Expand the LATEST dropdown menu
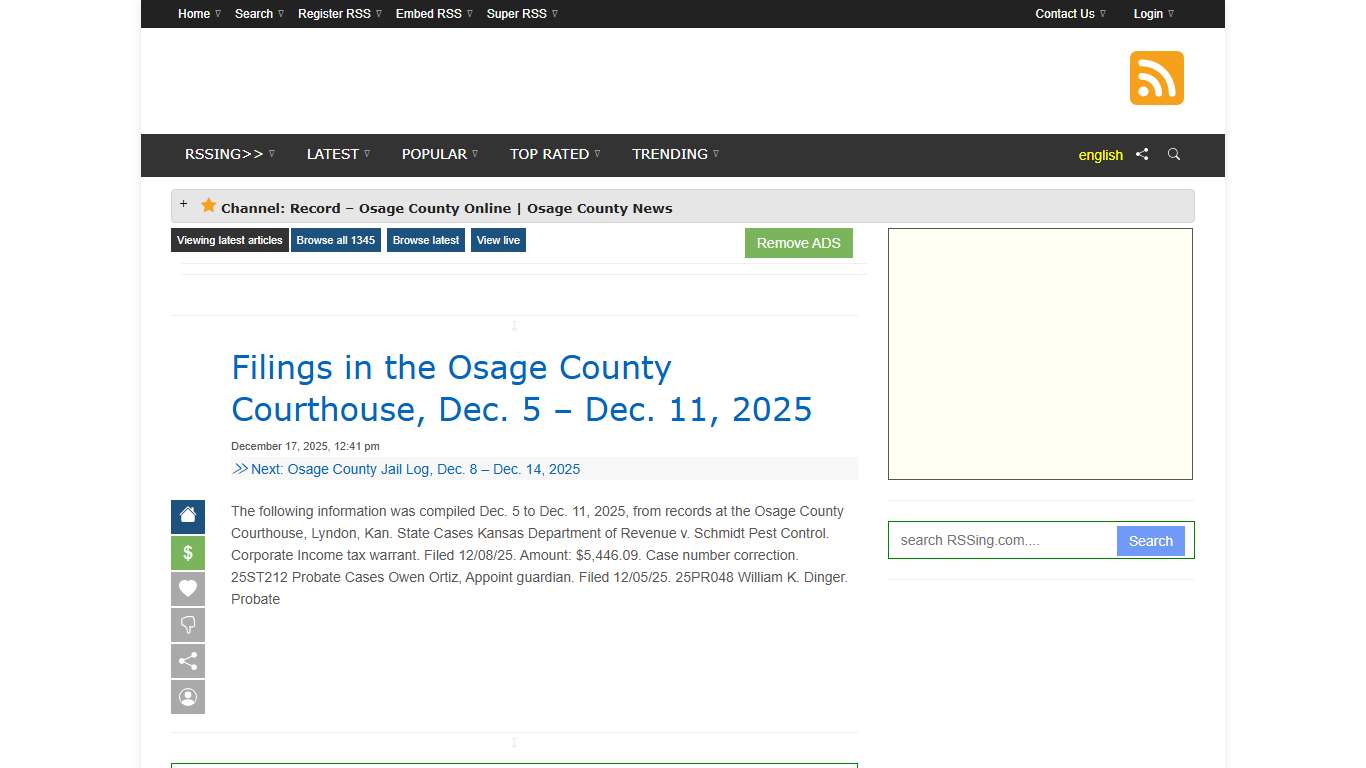The height and width of the screenshot is (768, 1366). 334,154
